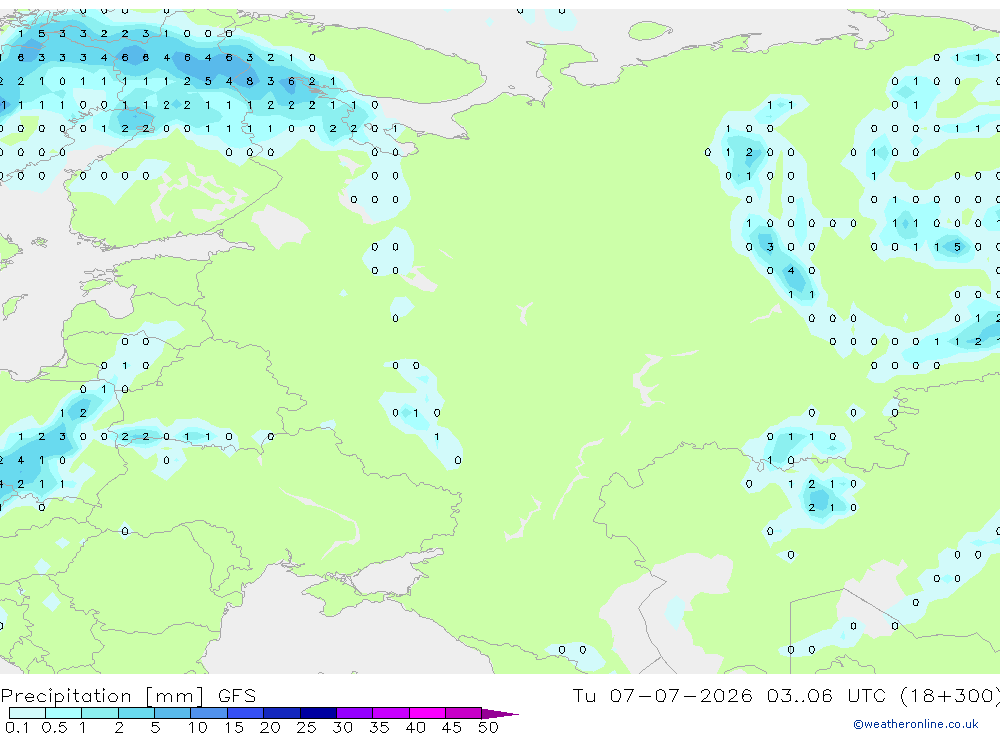Click the 30–35 mm purple legend swatch
The width and height of the screenshot is (1000, 733).
click(x=355, y=713)
